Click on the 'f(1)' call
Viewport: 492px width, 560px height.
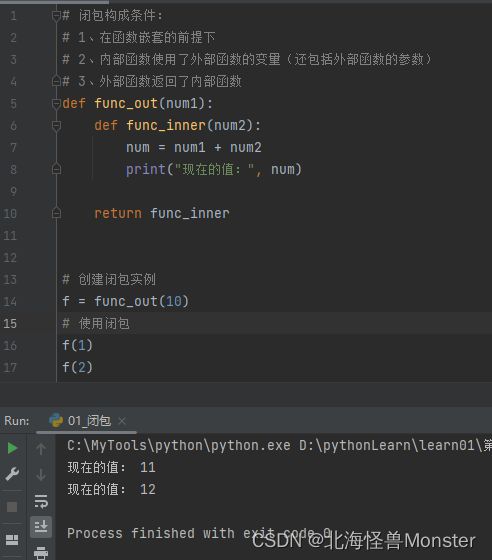[x=77, y=345]
